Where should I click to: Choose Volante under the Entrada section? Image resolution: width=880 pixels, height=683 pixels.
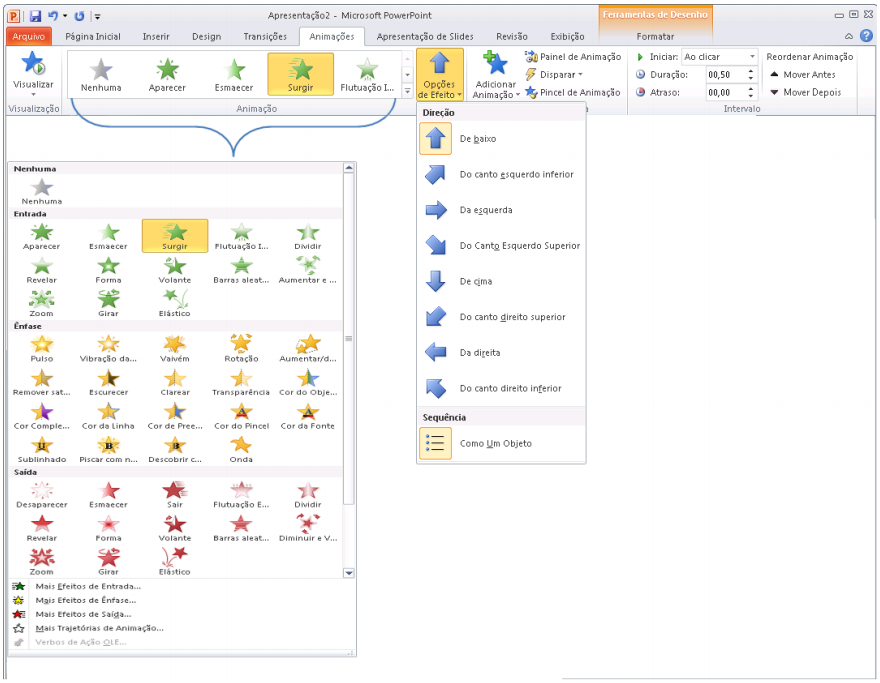click(175, 270)
